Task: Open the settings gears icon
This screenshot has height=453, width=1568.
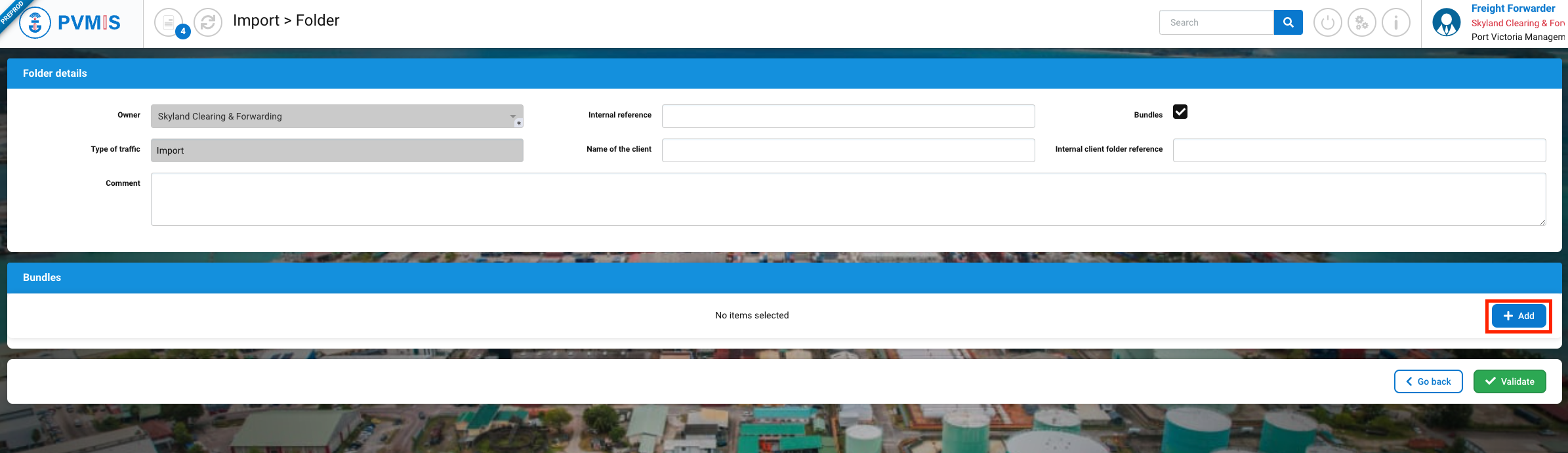Action: point(1361,23)
